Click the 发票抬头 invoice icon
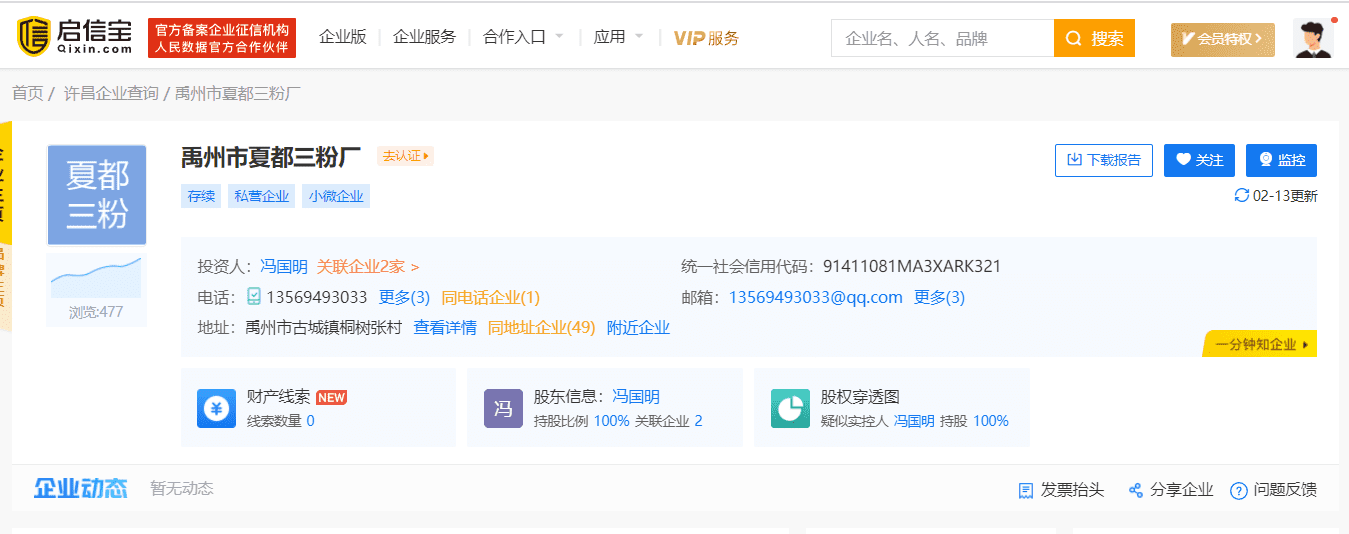The image size is (1349, 534). click(1025, 490)
